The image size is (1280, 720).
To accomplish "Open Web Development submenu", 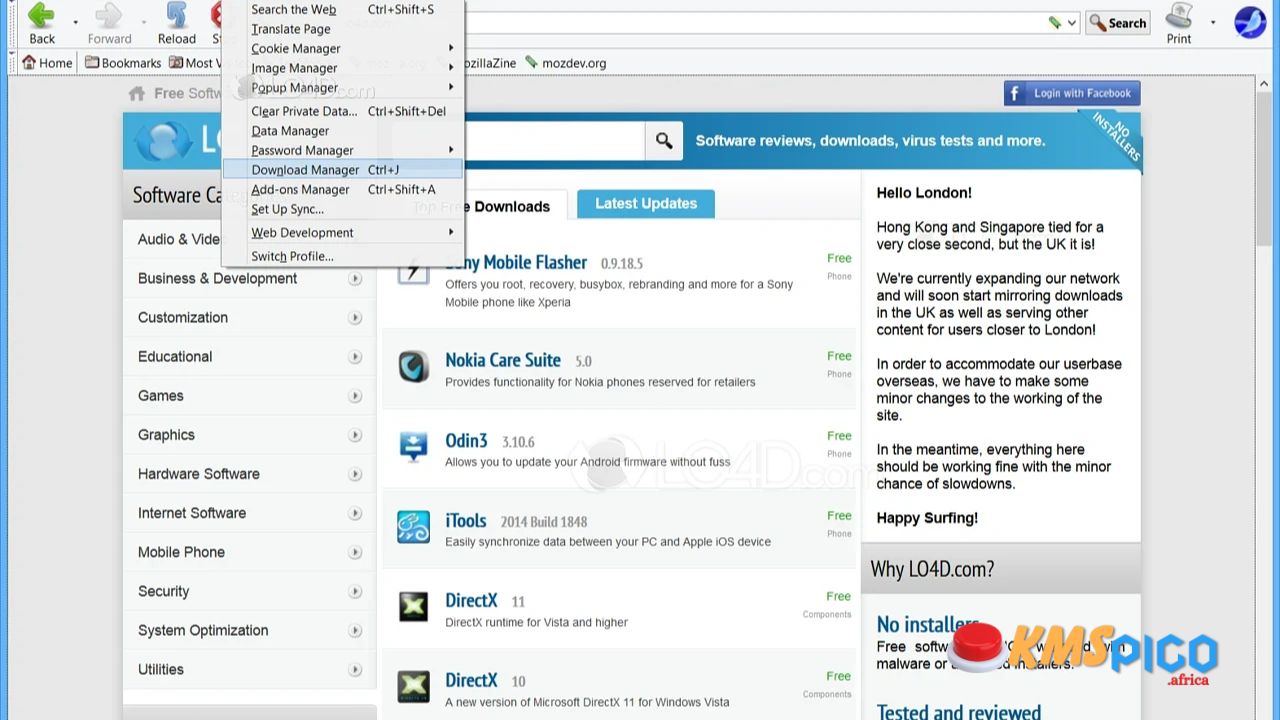I will (x=342, y=232).
